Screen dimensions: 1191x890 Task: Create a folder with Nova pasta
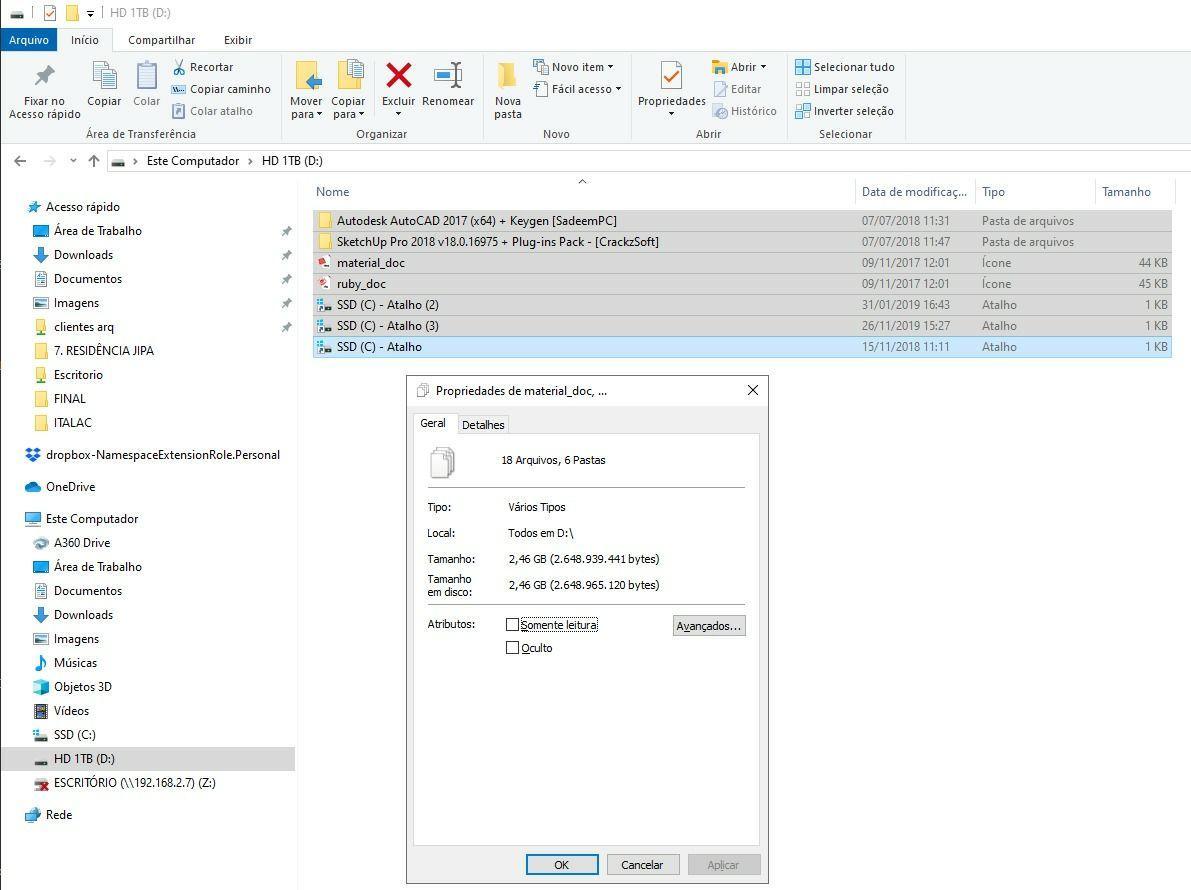coord(507,90)
